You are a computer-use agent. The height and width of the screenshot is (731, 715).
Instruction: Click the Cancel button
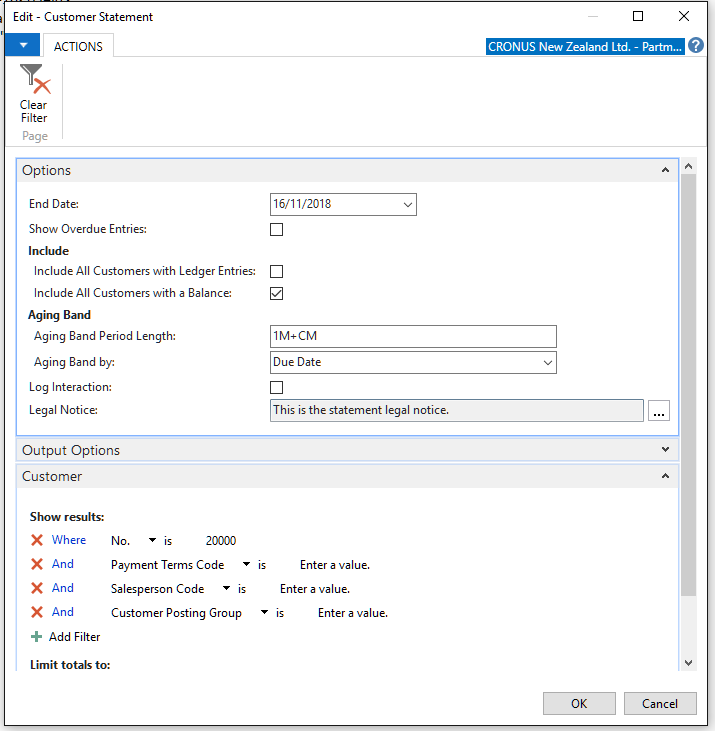click(x=660, y=703)
